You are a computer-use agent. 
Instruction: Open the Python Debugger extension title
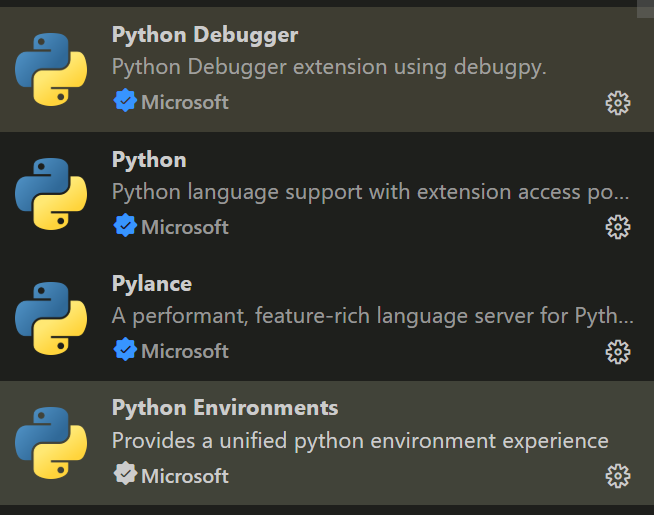pos(205,35)
